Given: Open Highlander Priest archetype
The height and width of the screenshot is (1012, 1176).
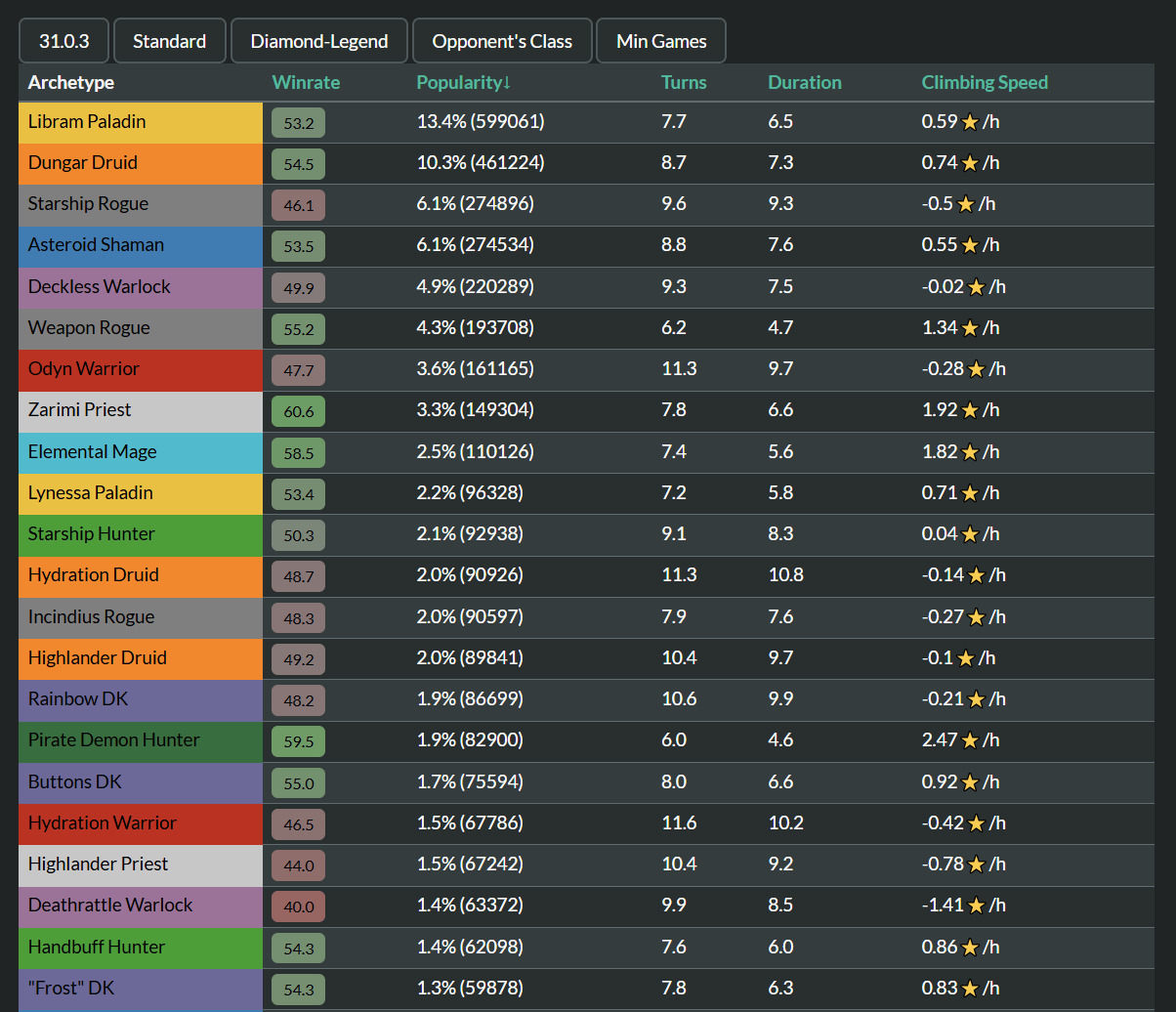Looking at the screenshot, I should point(141,864).
